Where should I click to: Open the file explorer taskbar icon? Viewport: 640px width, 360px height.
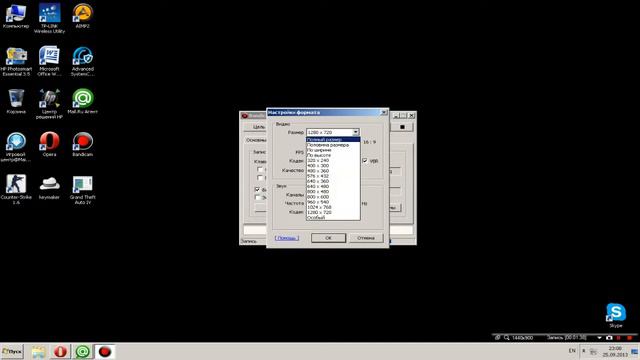click(38, 351)
